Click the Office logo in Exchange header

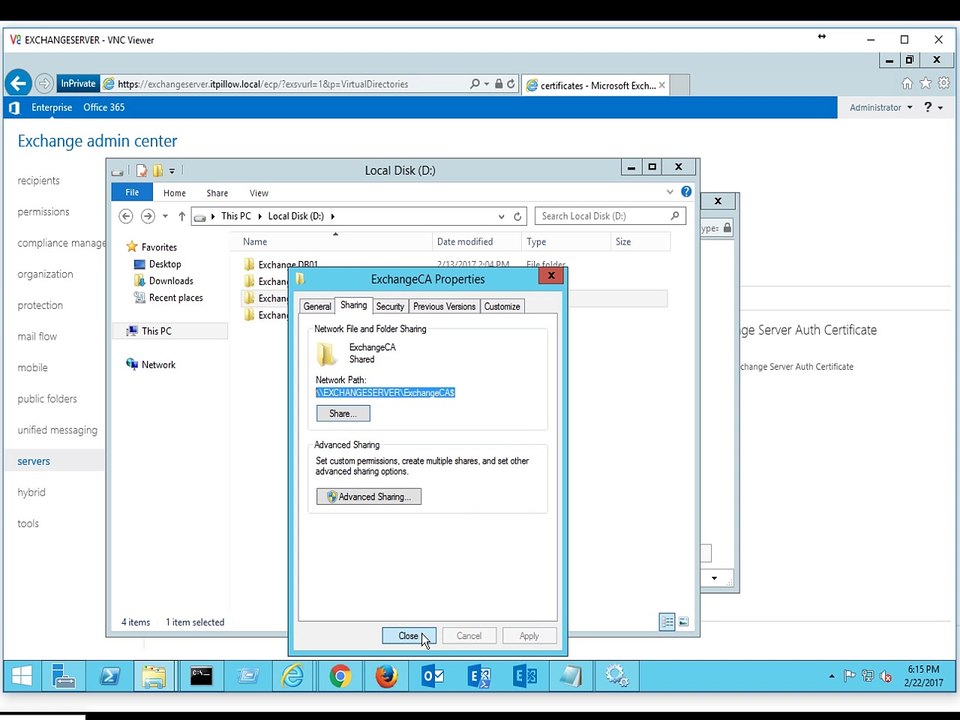[14, 108]
